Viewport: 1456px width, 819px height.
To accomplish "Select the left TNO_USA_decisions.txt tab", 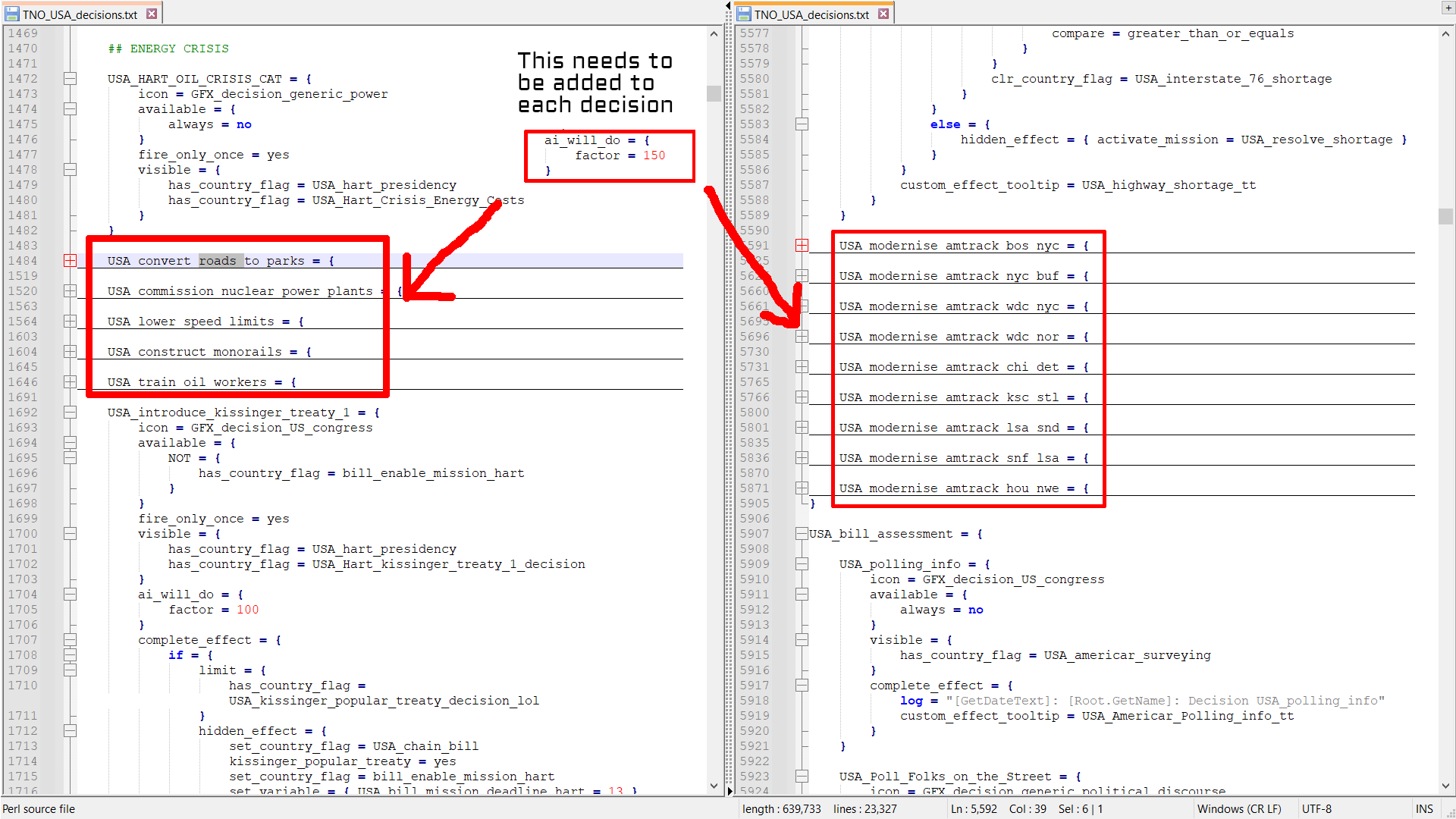I will (80, 14).
